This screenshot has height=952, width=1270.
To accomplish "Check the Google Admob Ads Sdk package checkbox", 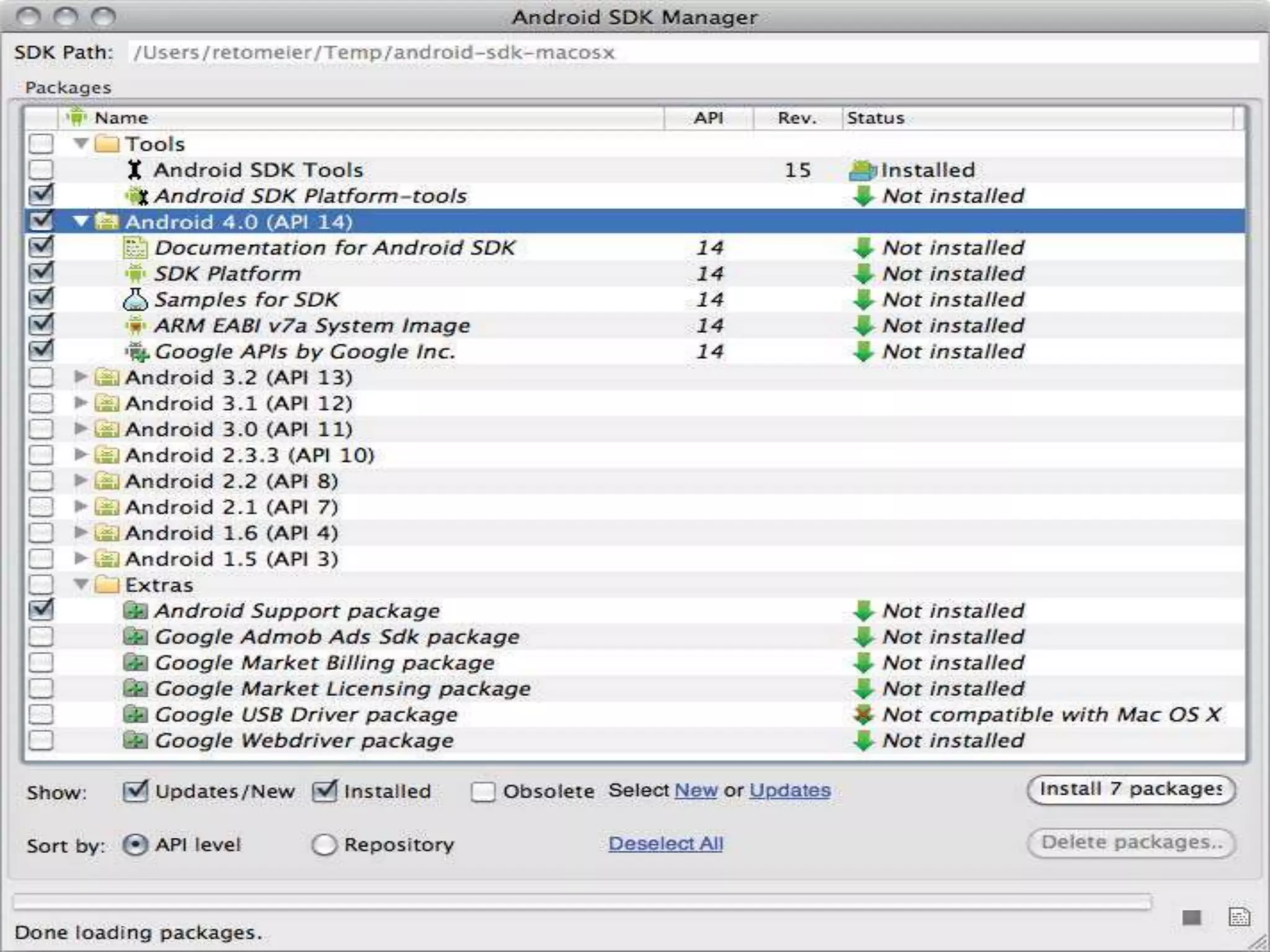I will [41, 637].
